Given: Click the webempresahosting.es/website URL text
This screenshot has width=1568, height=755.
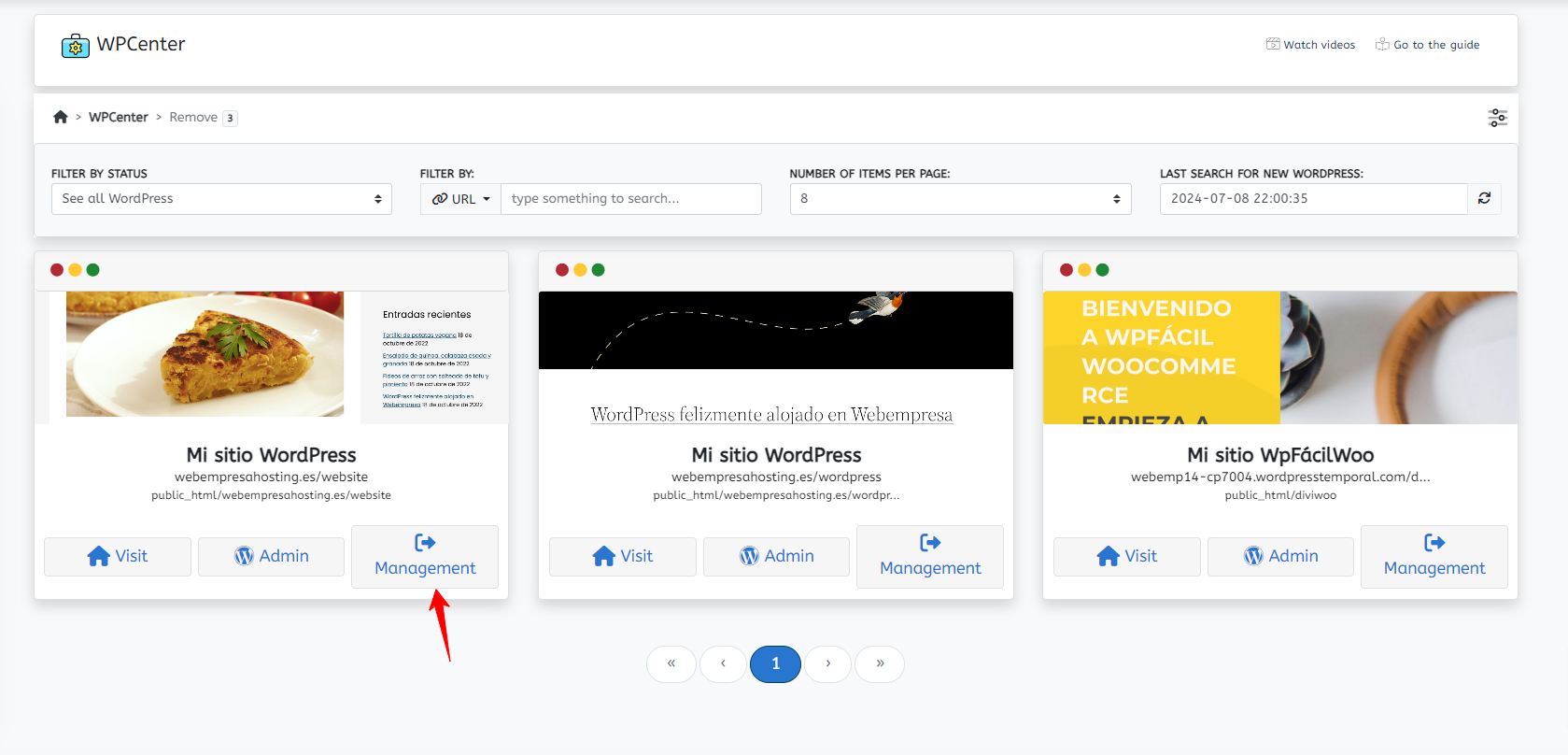Looking at the screenshot, I should pyautogui.click(x=272, y=477).
